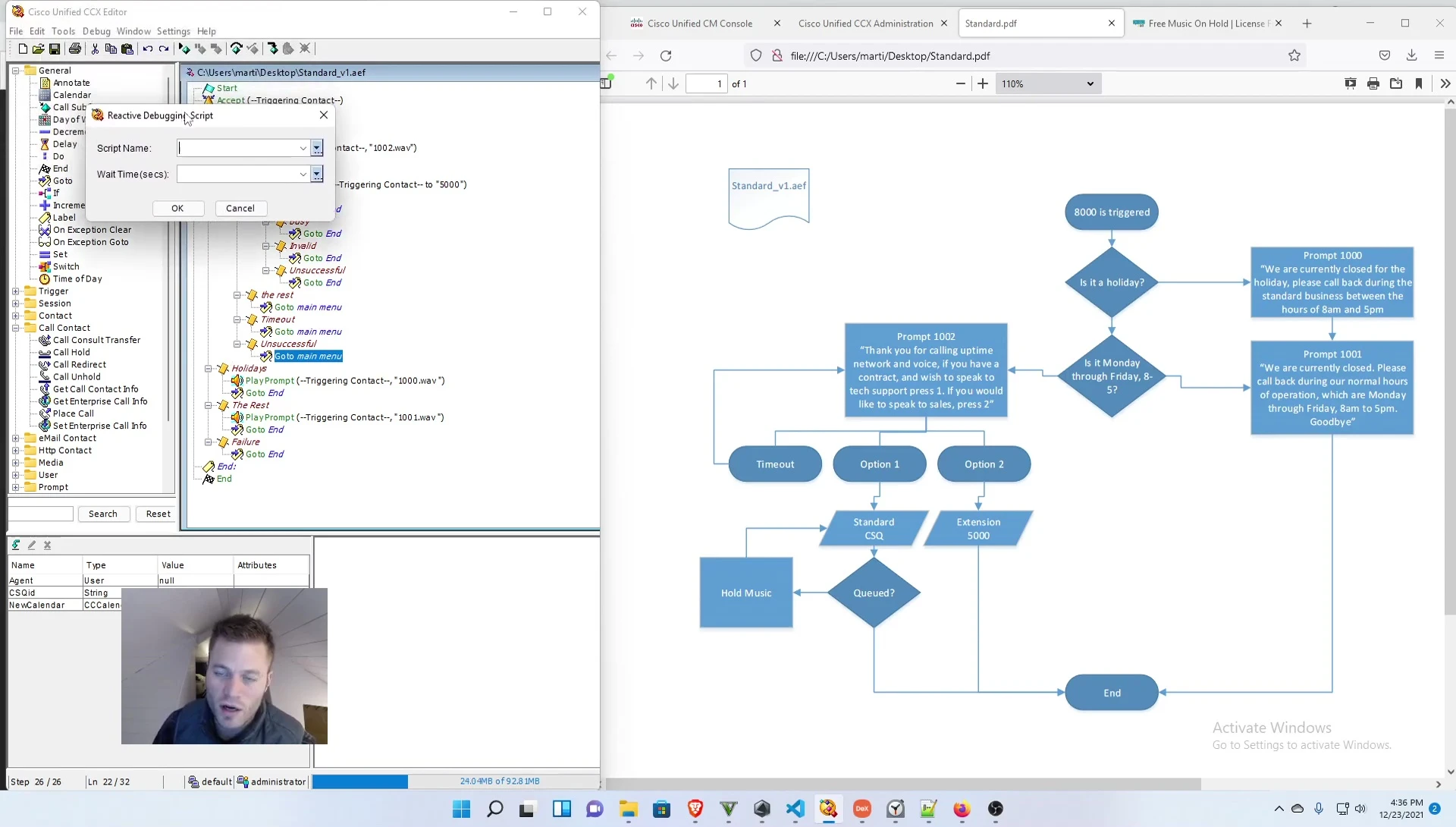Click the Windows Start button

(461, 809)
